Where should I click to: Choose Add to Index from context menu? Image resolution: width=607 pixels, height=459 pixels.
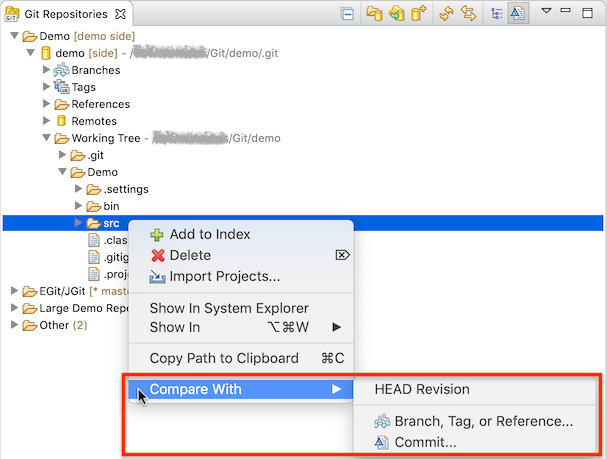(x=241, y=234)
